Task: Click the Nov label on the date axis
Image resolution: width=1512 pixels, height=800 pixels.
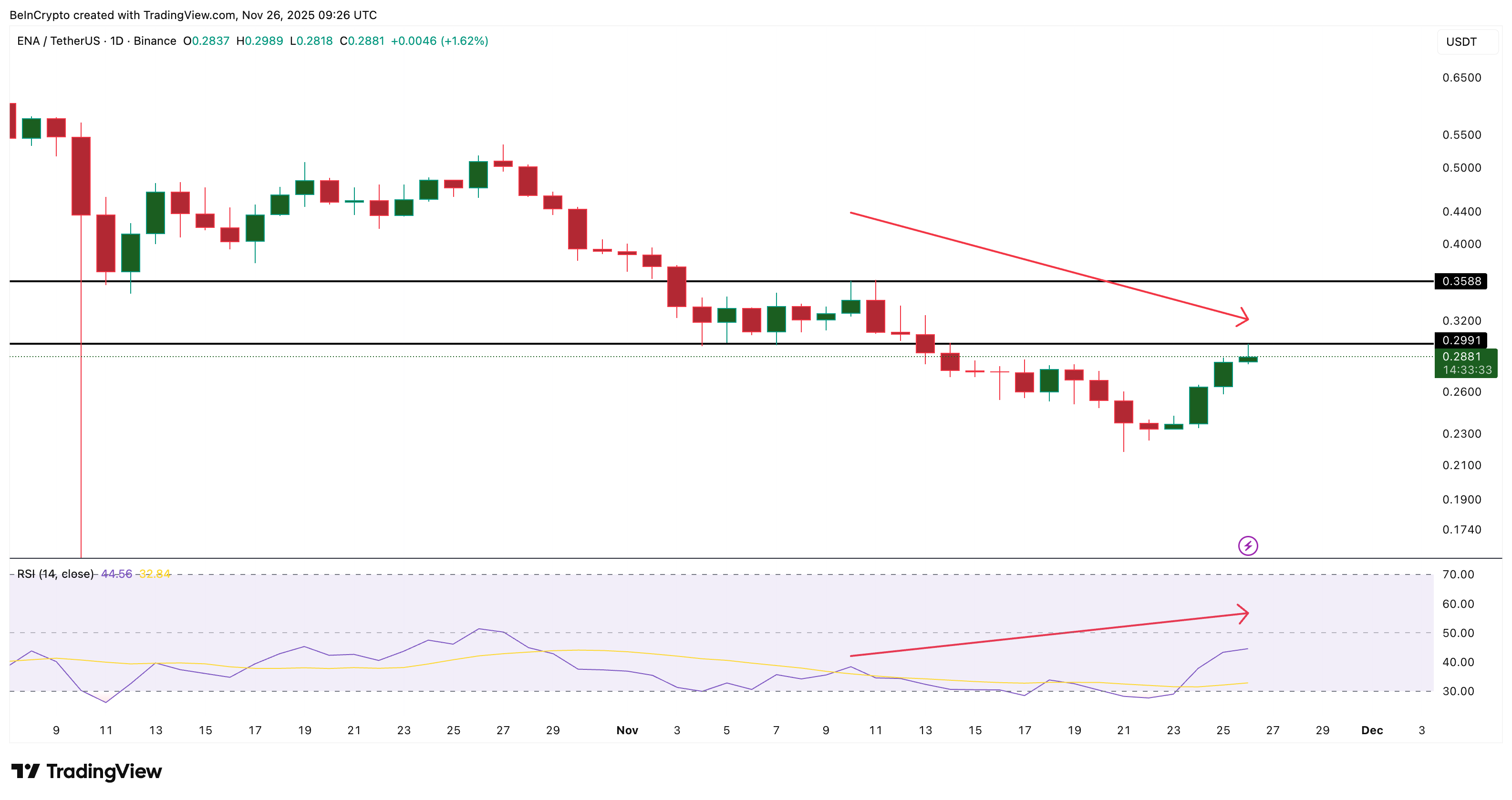Action: pos(628,731)
